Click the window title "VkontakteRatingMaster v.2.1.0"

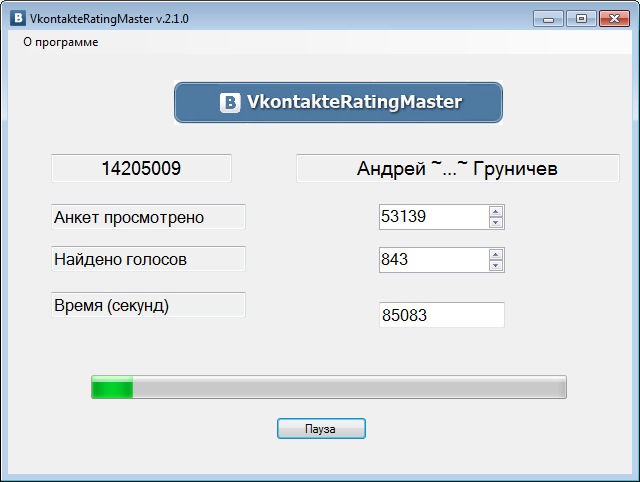(x=109, y=19)
